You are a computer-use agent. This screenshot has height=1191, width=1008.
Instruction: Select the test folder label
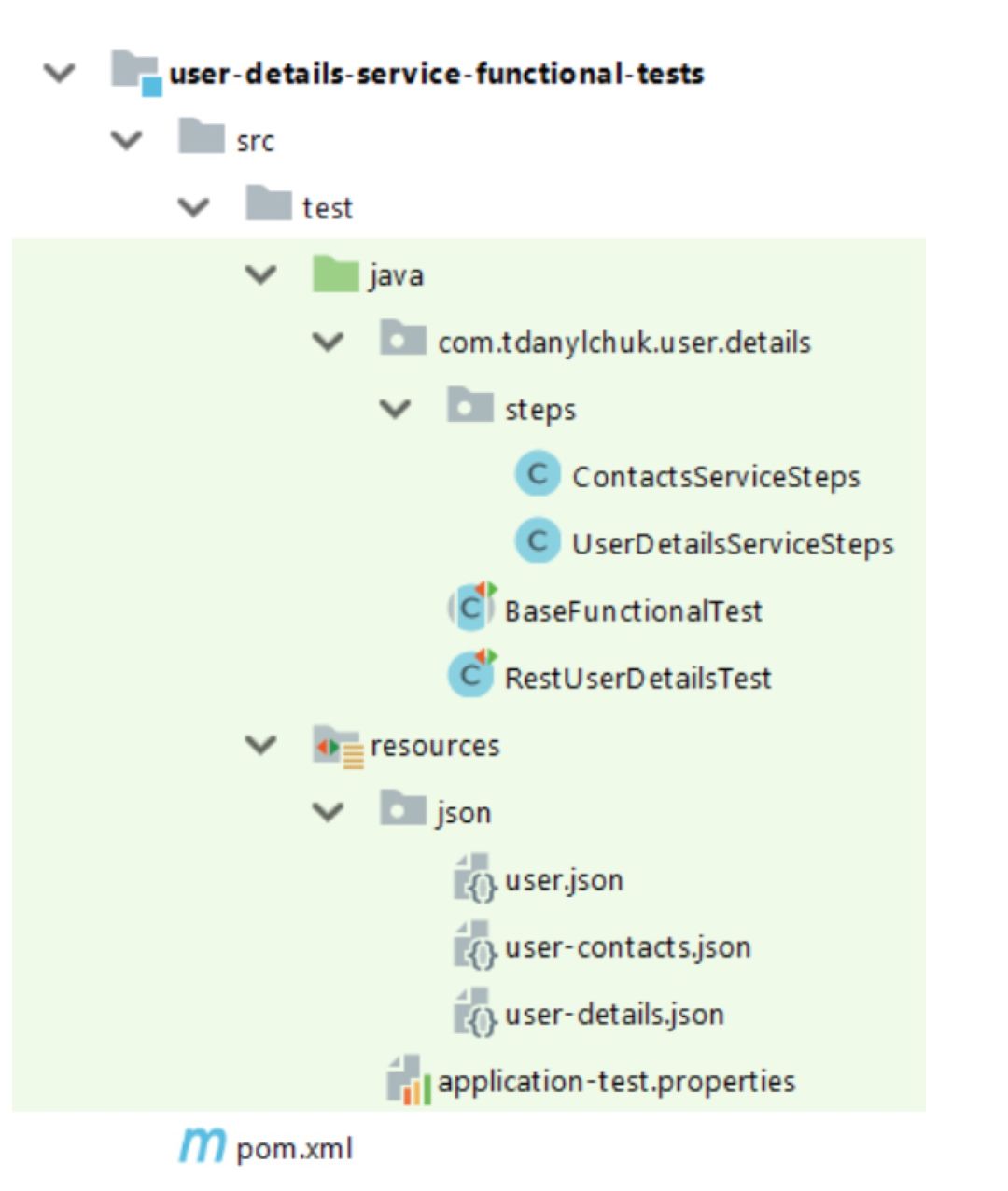click(x=328, y=207)
